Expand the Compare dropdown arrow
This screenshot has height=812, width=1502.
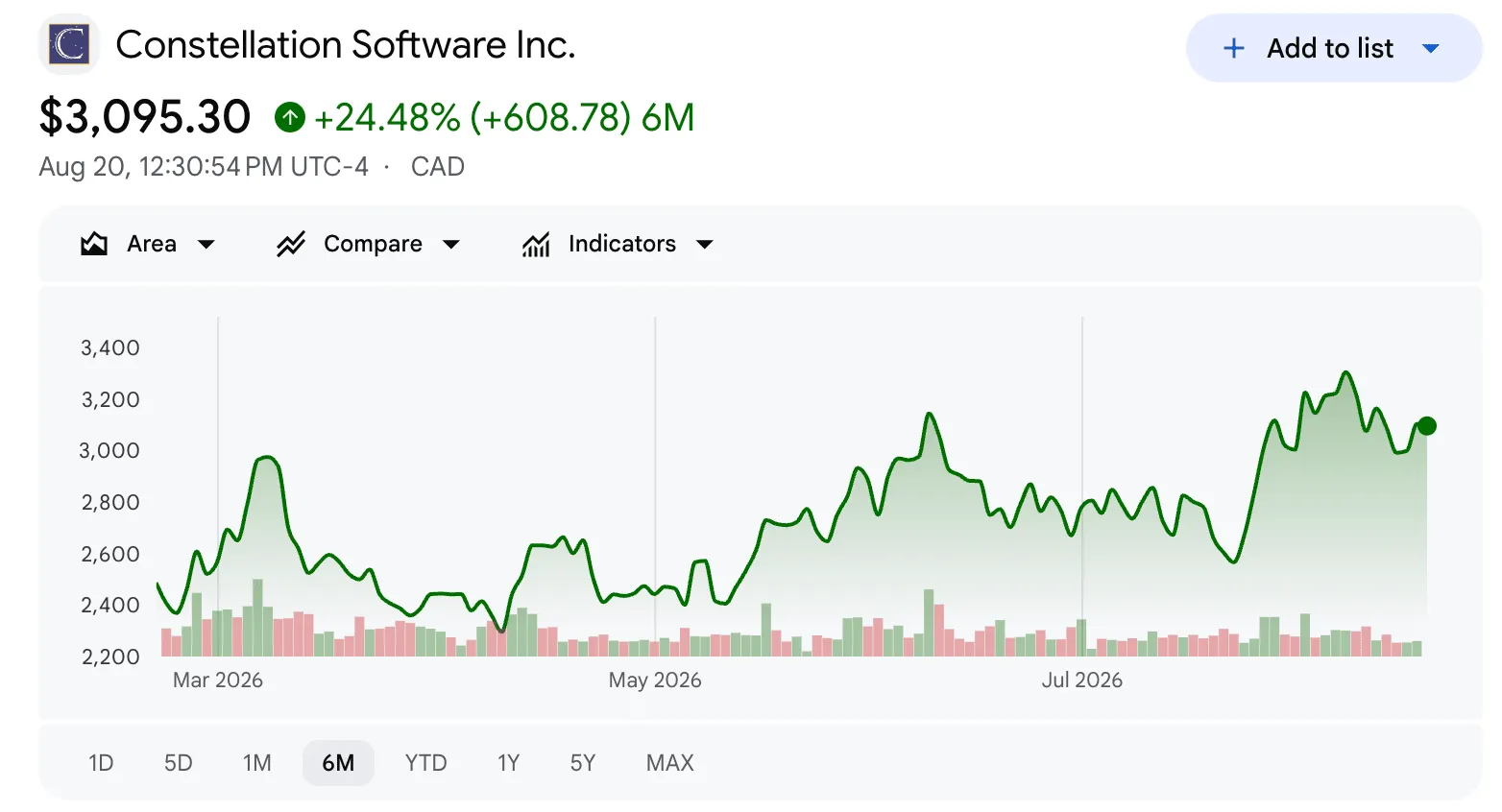click(x=450, y=245)
